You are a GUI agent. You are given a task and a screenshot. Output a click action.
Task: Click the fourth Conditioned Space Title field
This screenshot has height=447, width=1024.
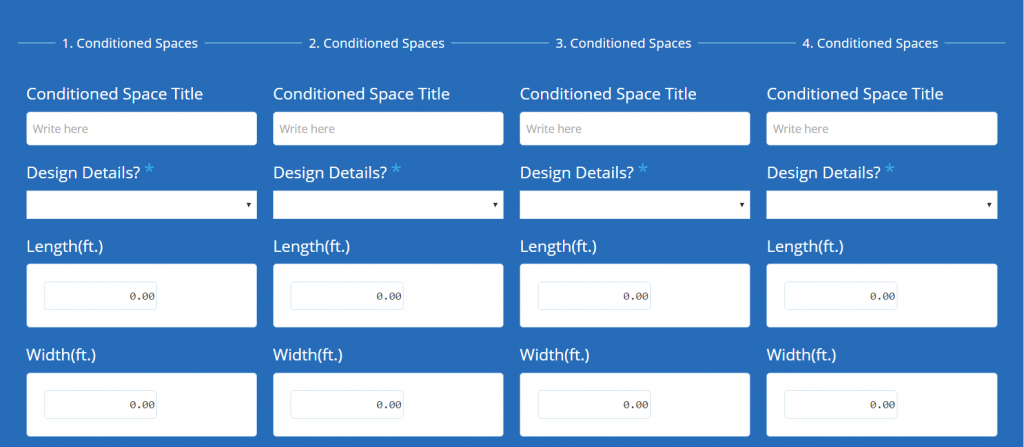coord(881,129)
